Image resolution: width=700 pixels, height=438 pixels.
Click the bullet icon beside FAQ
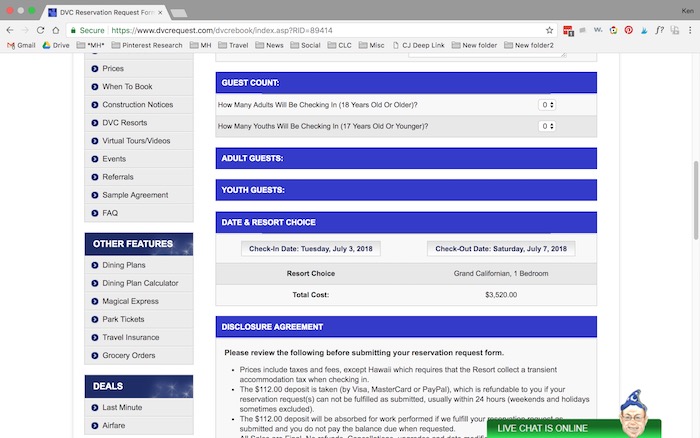95,213
